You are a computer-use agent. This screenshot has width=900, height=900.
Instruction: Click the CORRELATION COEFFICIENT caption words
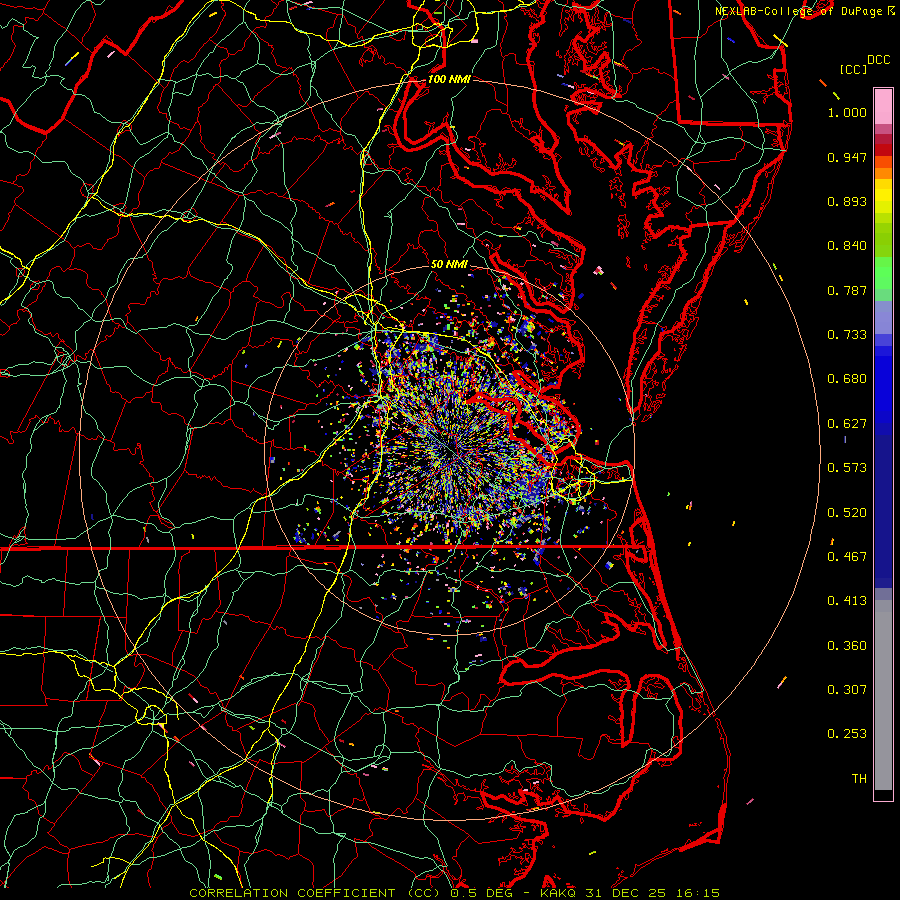[292, 893]
